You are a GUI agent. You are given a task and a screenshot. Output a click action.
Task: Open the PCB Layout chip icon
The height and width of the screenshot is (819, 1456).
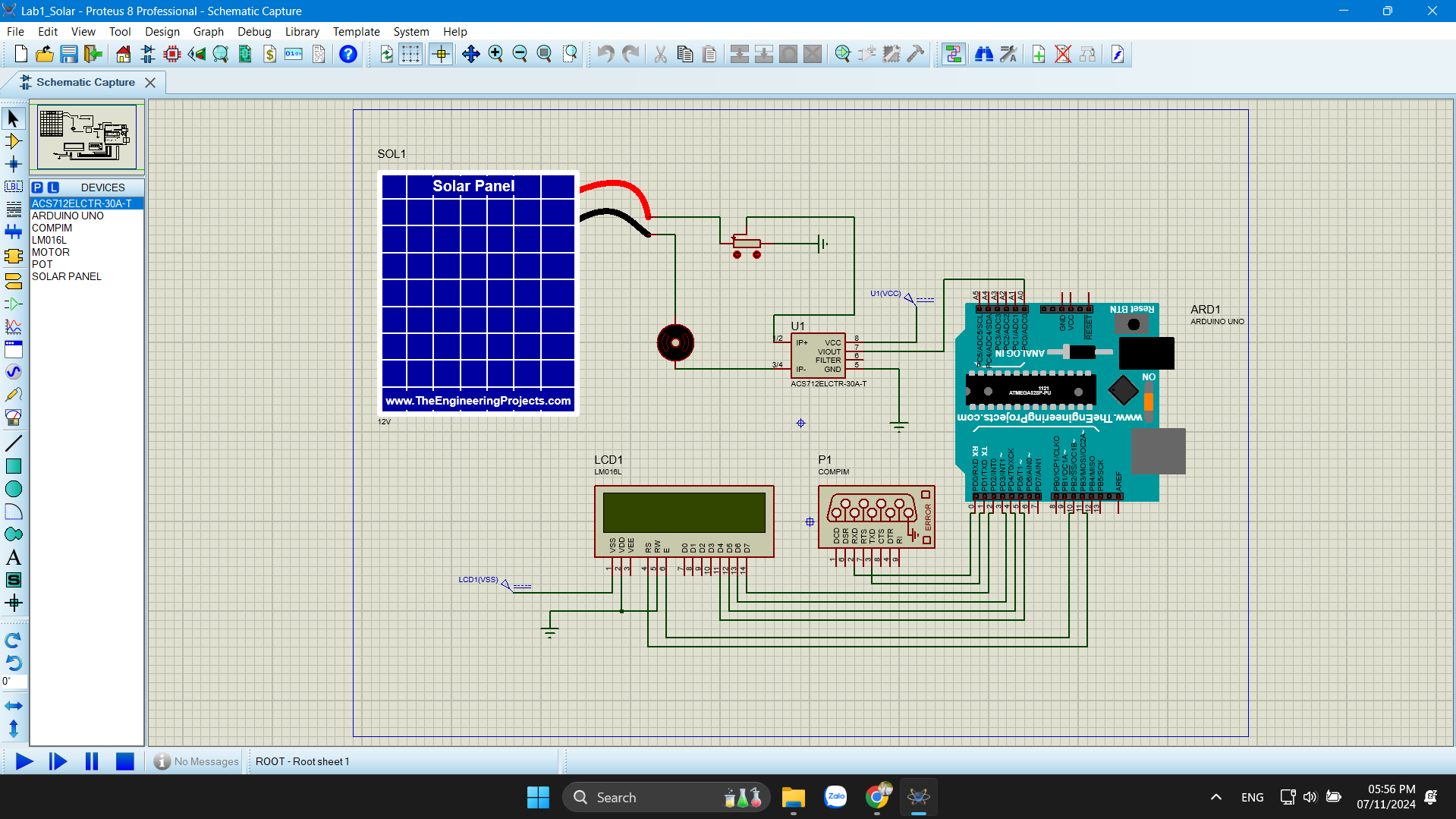tap(172, 54)
